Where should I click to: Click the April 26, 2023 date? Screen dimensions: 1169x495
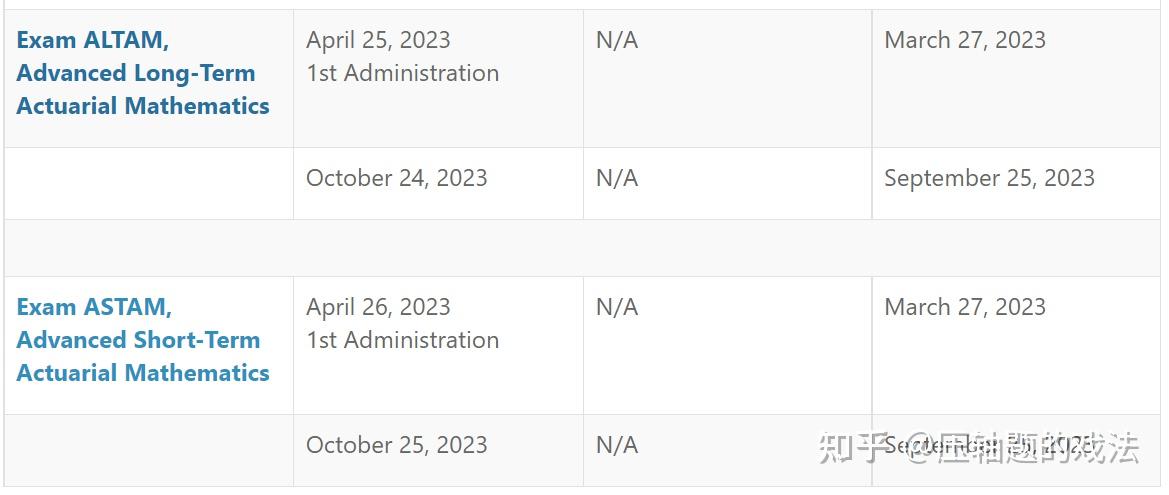378,307
